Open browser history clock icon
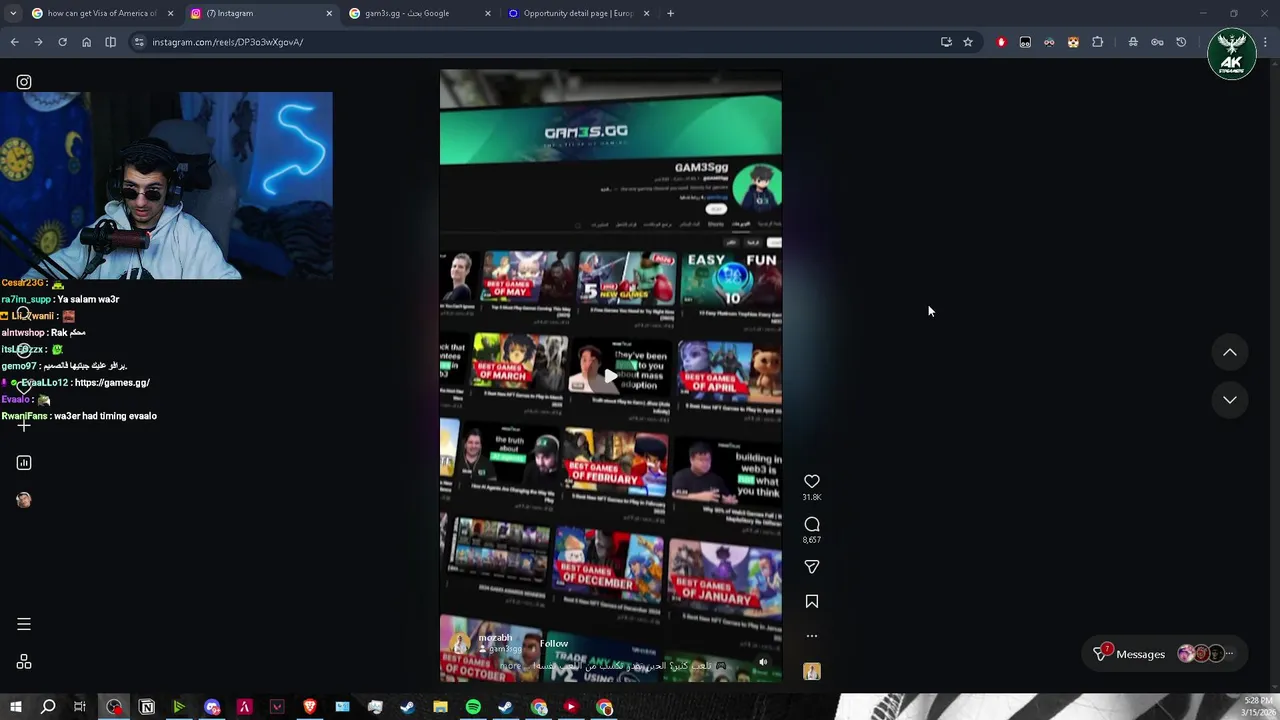 (x=1181, y=42)
